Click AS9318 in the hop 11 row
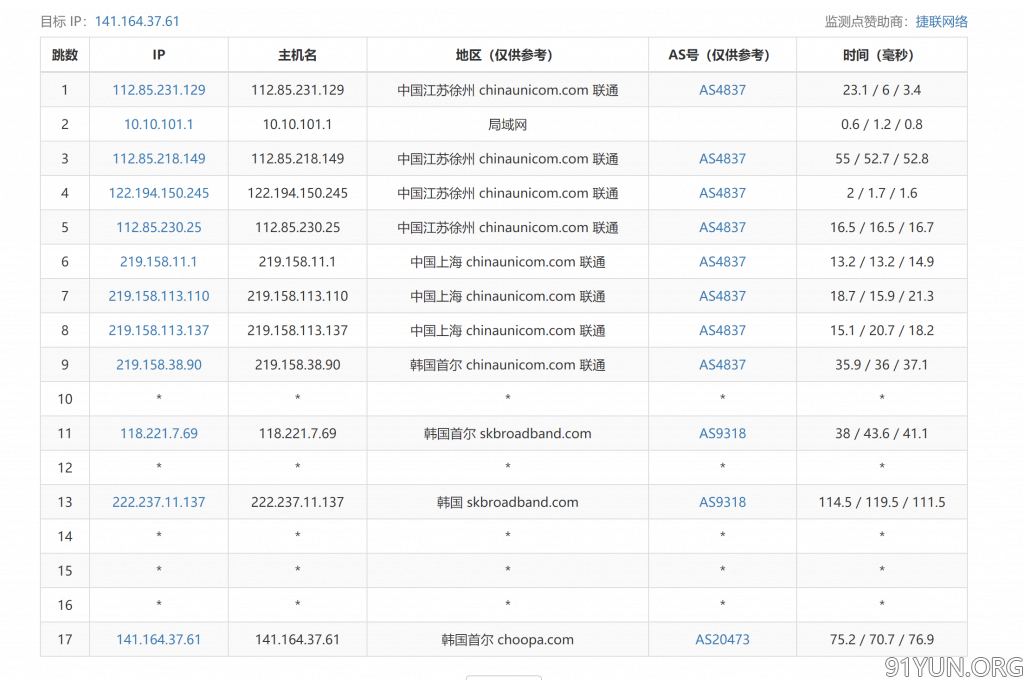 click(x=722, y=433)
